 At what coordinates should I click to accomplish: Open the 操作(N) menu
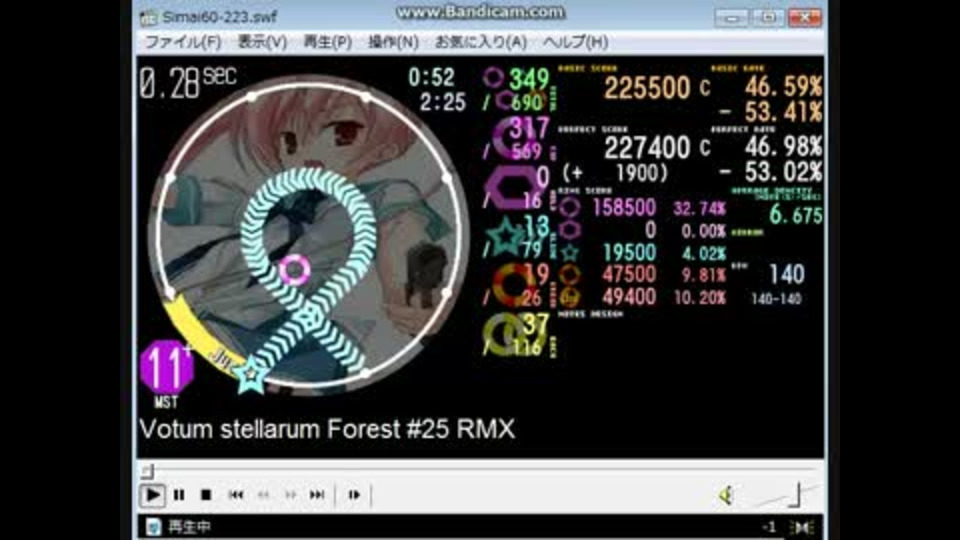pos(393,42)
